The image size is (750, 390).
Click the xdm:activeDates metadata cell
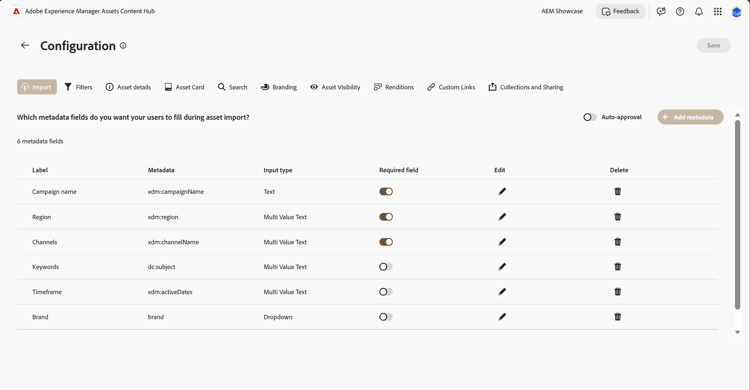pyautogui.click(x=170, y=291)
